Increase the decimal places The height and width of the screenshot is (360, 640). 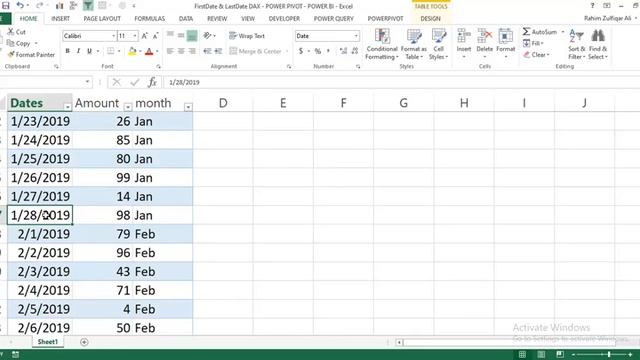343,51
